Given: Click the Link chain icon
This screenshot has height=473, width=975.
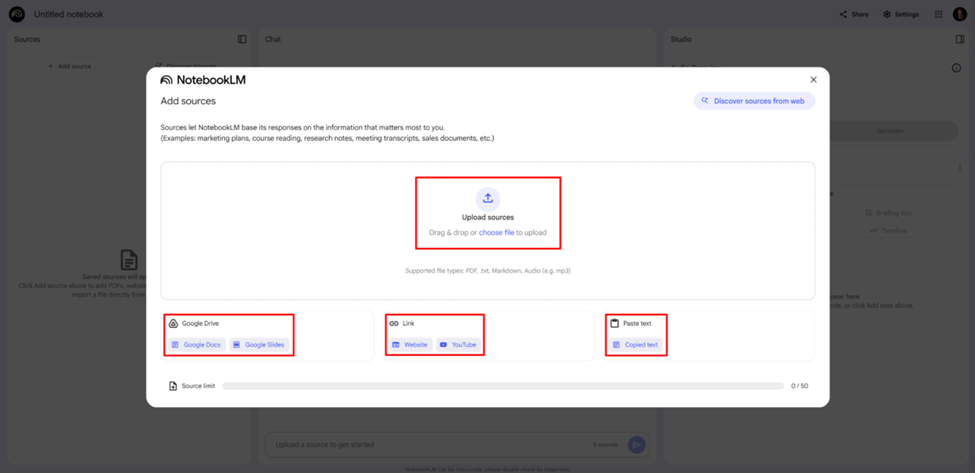Looking at the screenshot, I should 394,324.
